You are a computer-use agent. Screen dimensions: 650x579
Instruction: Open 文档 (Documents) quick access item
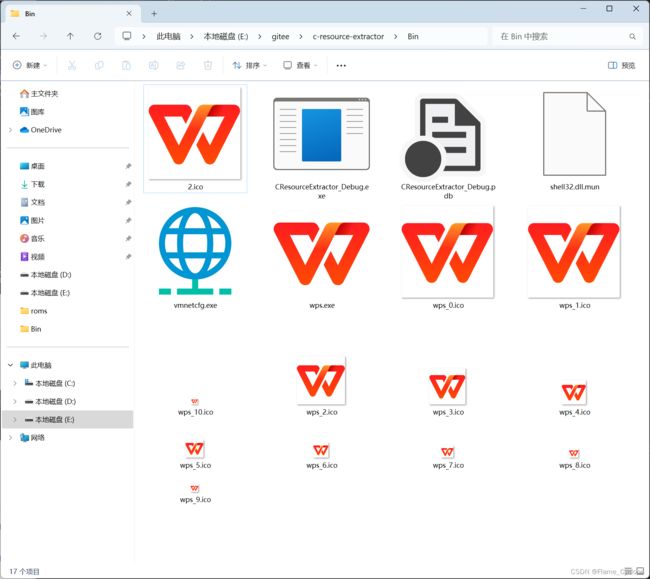[32, 202]
